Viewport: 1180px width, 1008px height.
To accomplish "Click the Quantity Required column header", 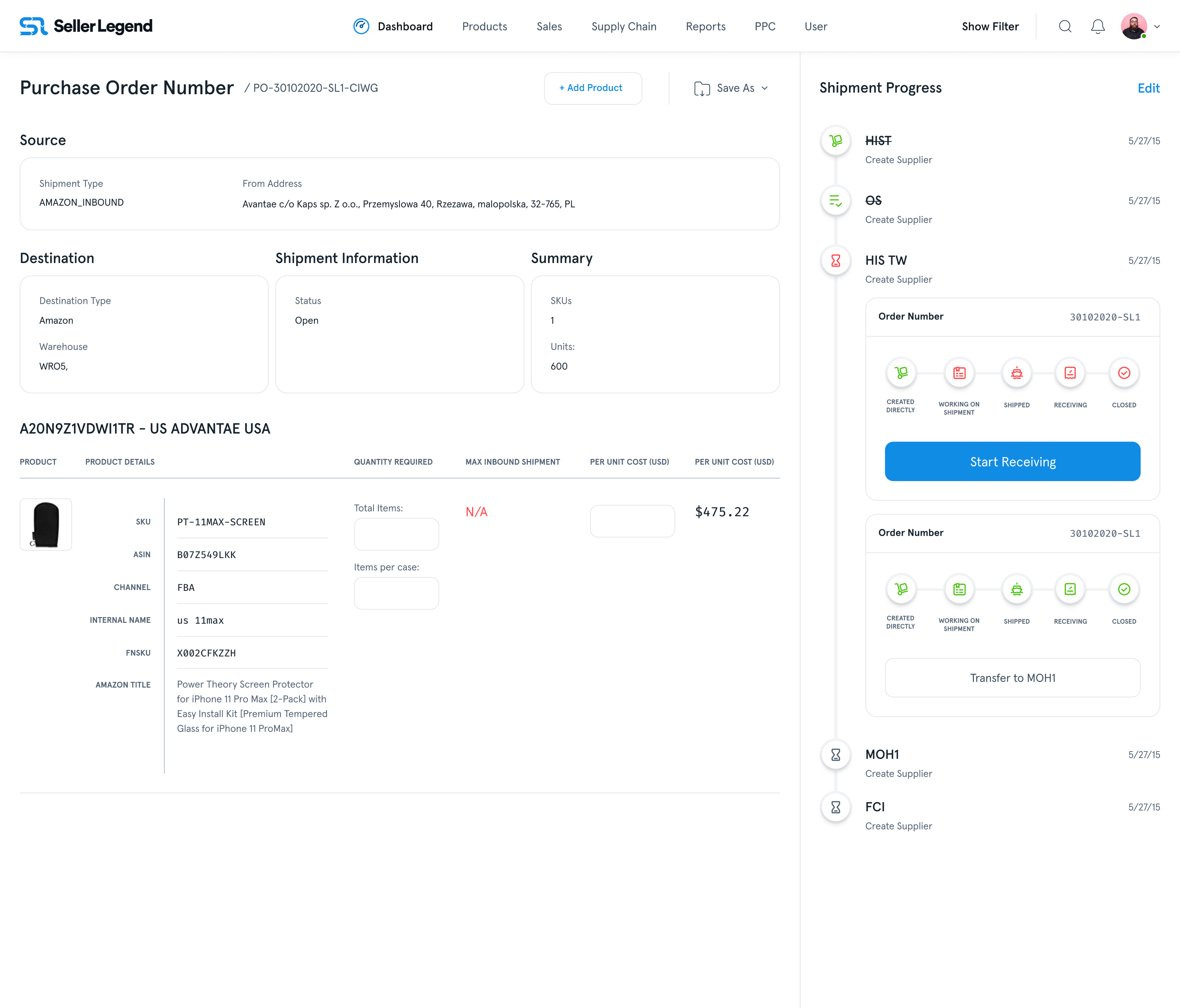I will [x=393, y=462].
